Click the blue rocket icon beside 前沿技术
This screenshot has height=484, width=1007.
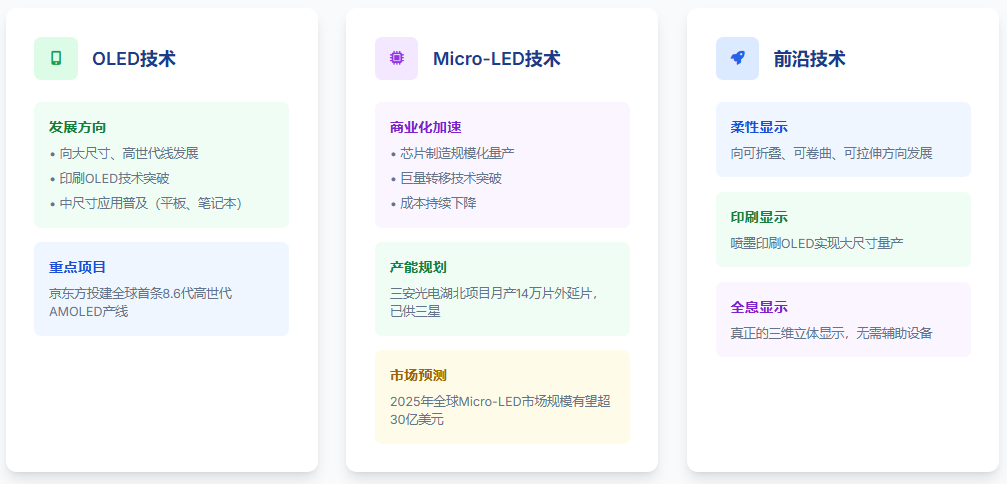click(x=737, y=58)
